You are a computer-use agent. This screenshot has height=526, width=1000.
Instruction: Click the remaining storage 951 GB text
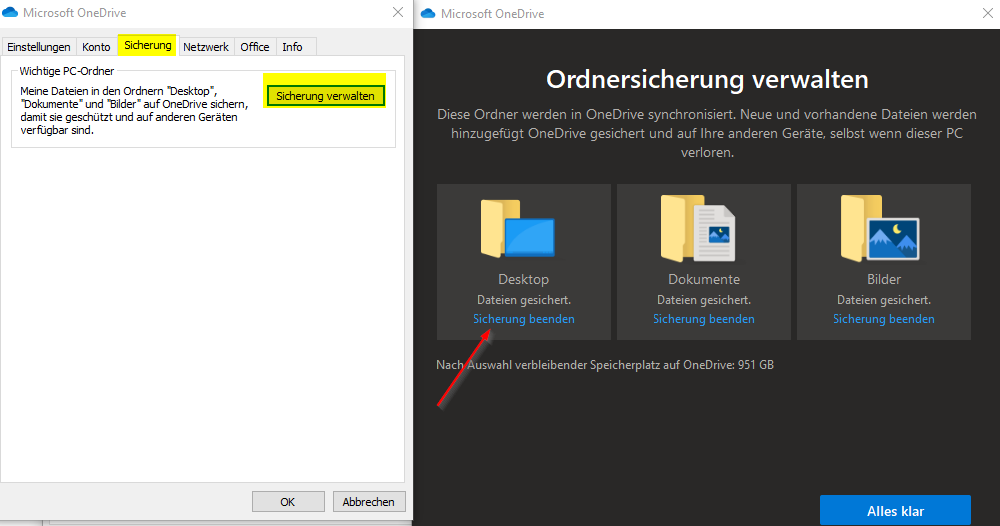[605, 365]
